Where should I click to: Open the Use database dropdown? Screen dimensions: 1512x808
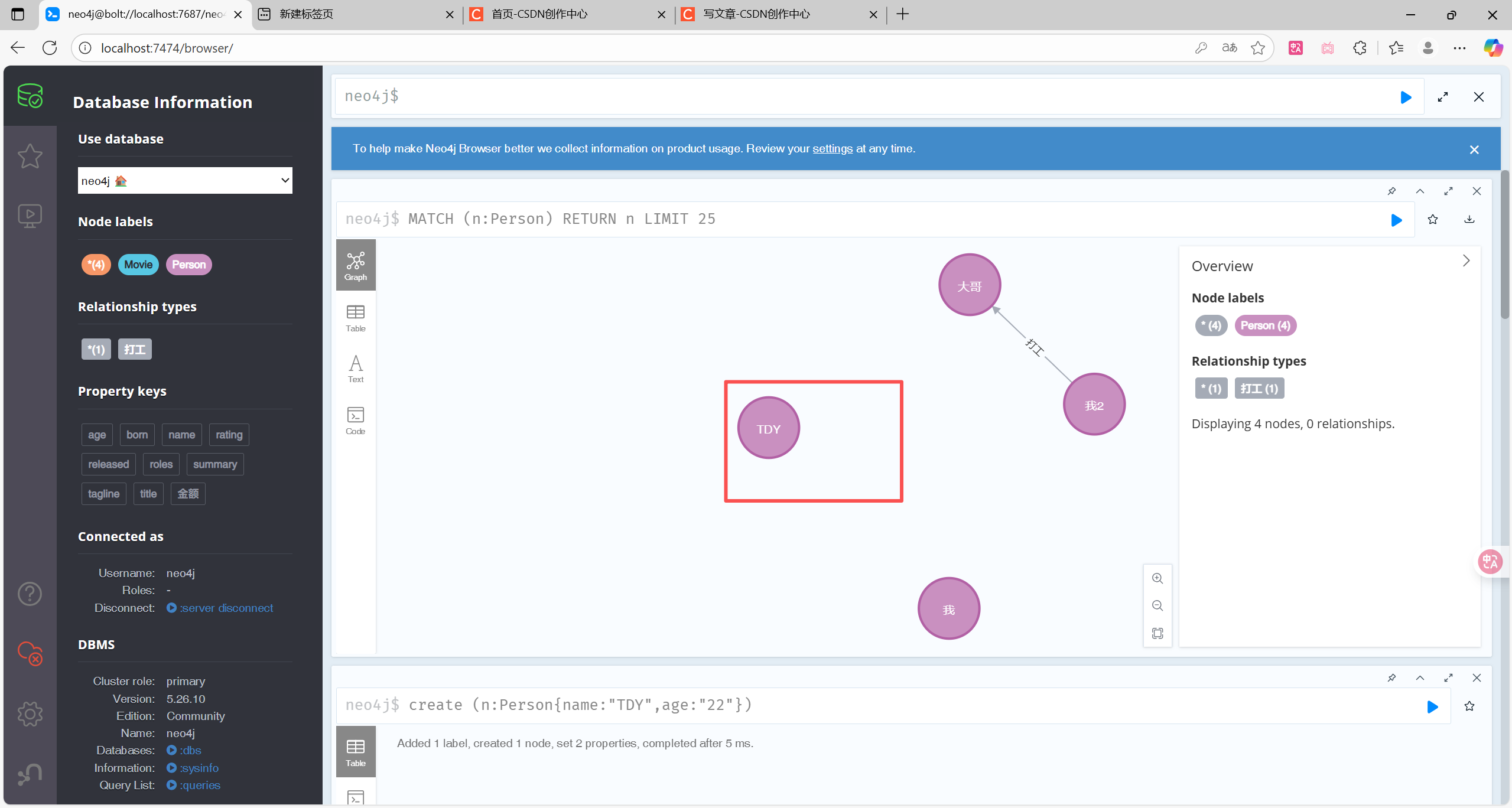(185, 181)
